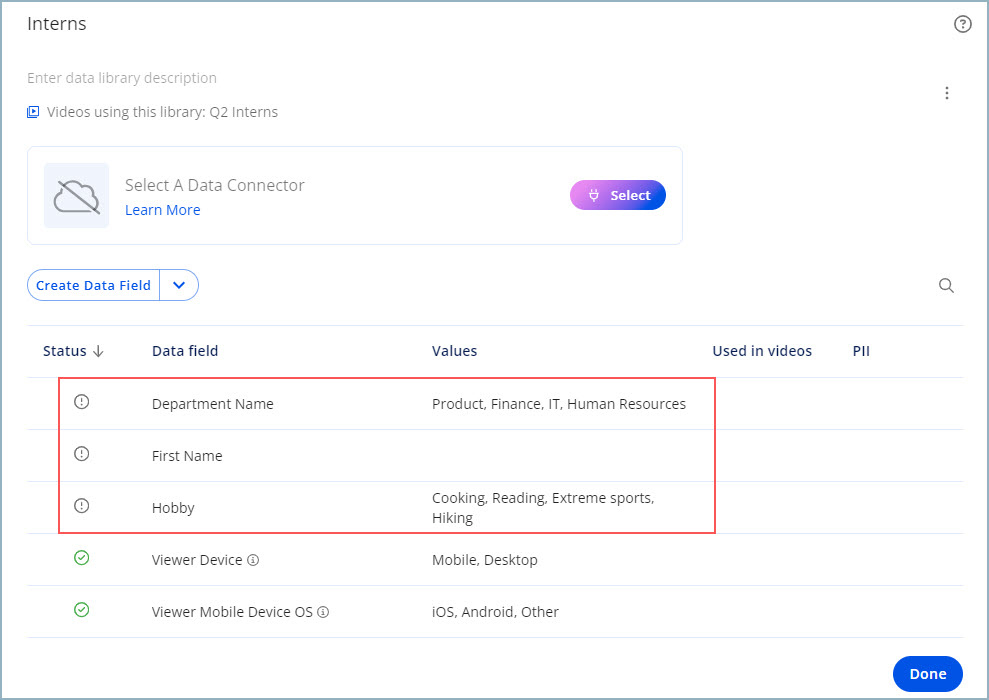Click the warning icon for Department Name

[82, 402]
